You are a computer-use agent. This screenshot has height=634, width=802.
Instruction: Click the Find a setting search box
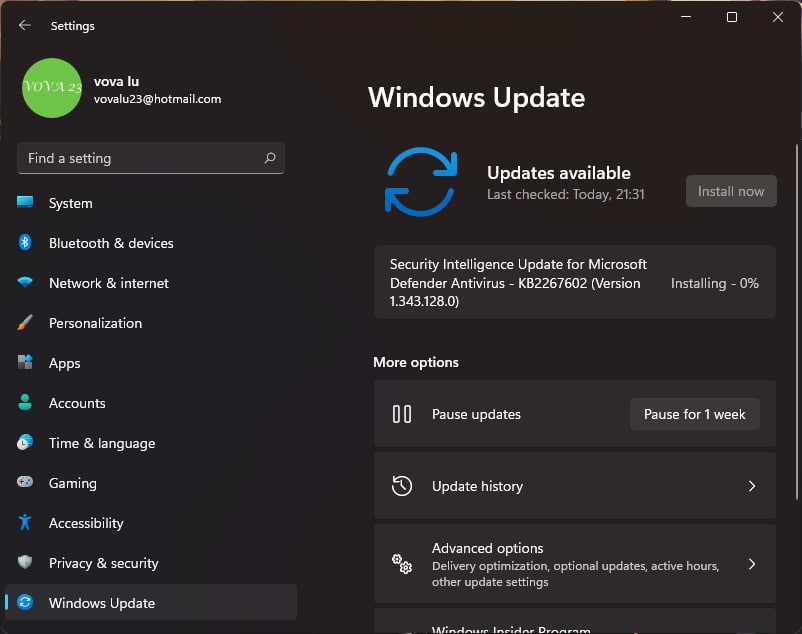coord(151,158)
